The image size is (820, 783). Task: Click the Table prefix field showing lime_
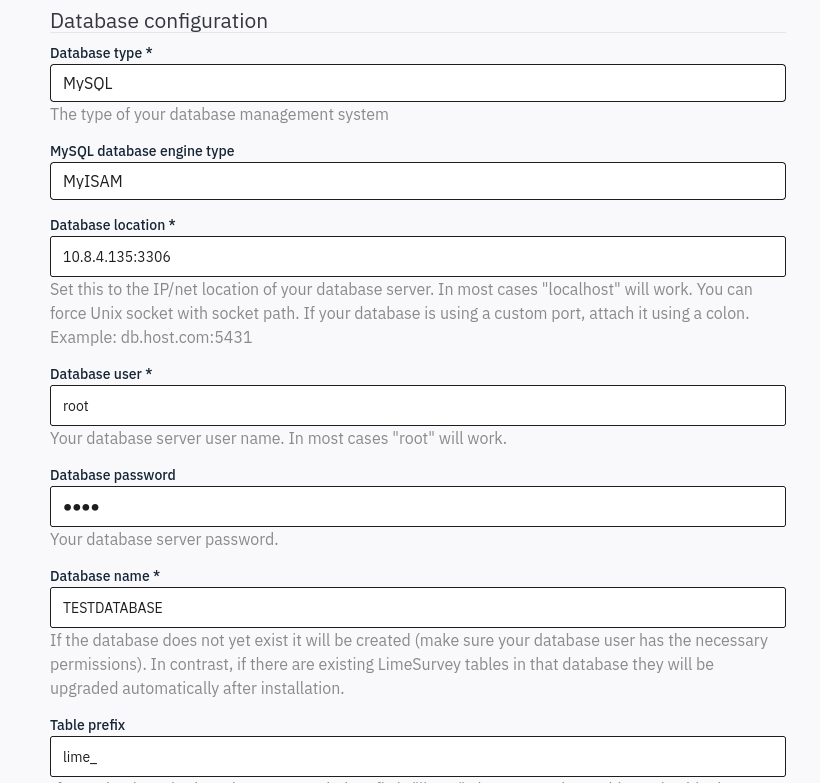418,756
